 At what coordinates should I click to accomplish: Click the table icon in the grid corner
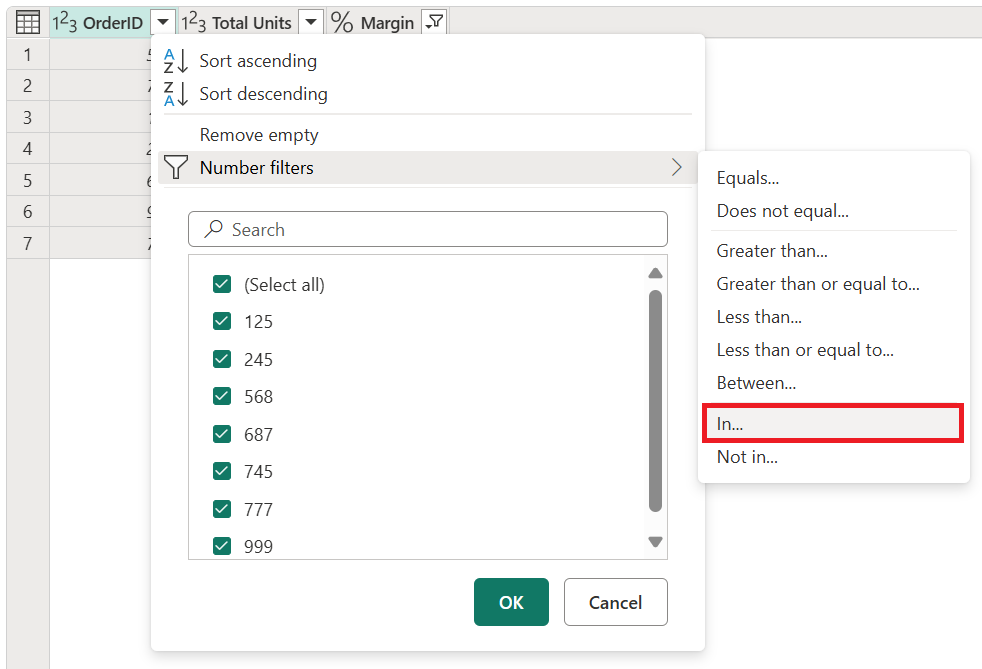(28, 22)
